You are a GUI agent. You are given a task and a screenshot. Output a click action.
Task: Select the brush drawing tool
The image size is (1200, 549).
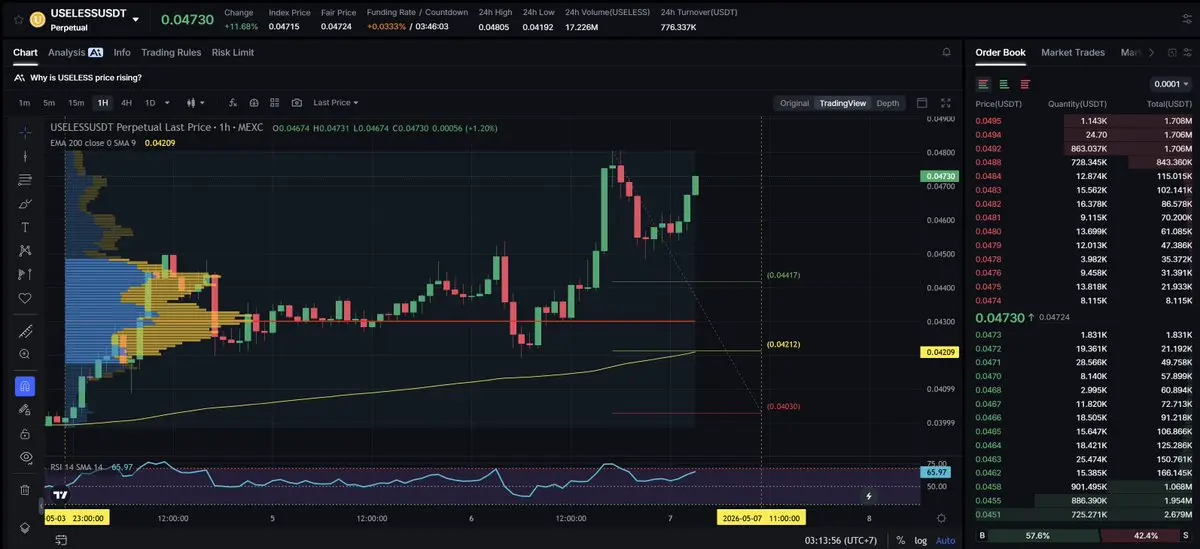point(25,203)
